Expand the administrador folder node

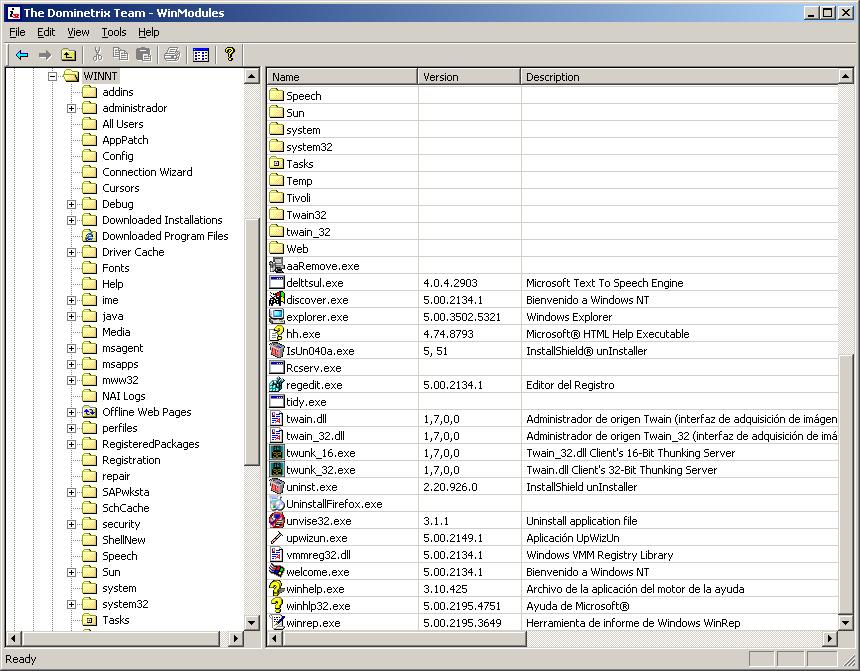[x=71, y=108]
